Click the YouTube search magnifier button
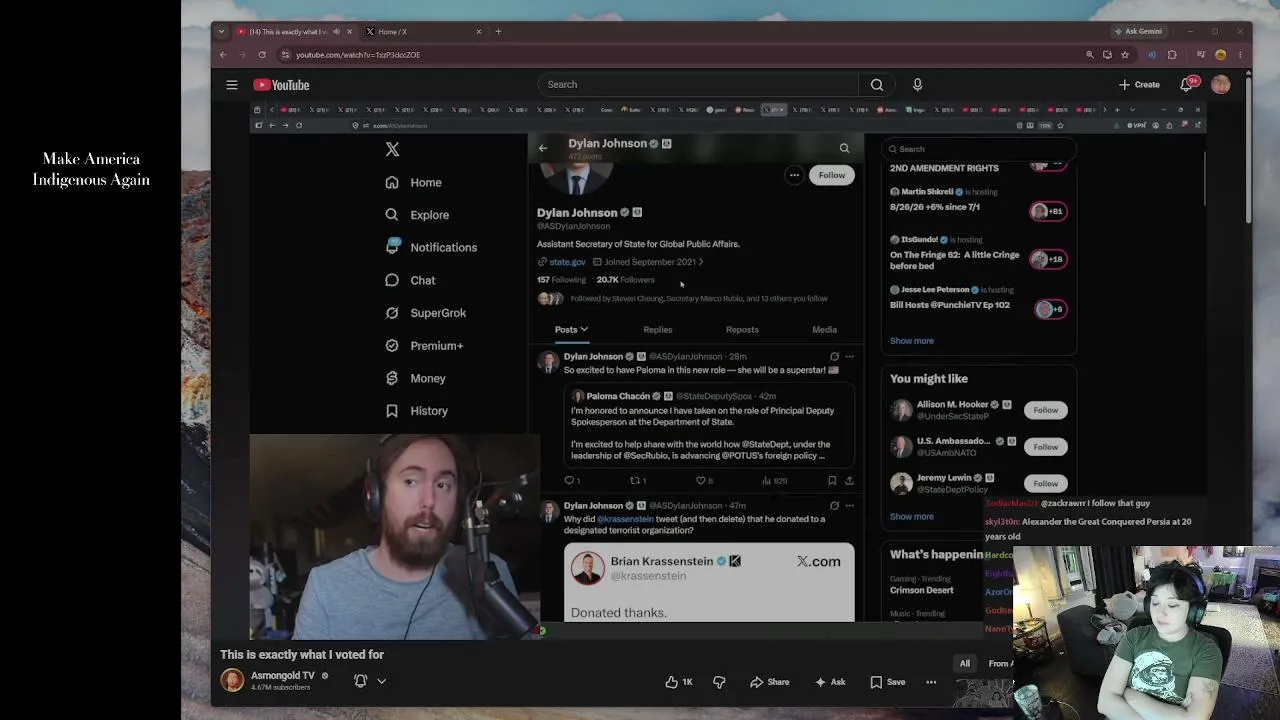The image size is (1280, 720). [876, 85]
